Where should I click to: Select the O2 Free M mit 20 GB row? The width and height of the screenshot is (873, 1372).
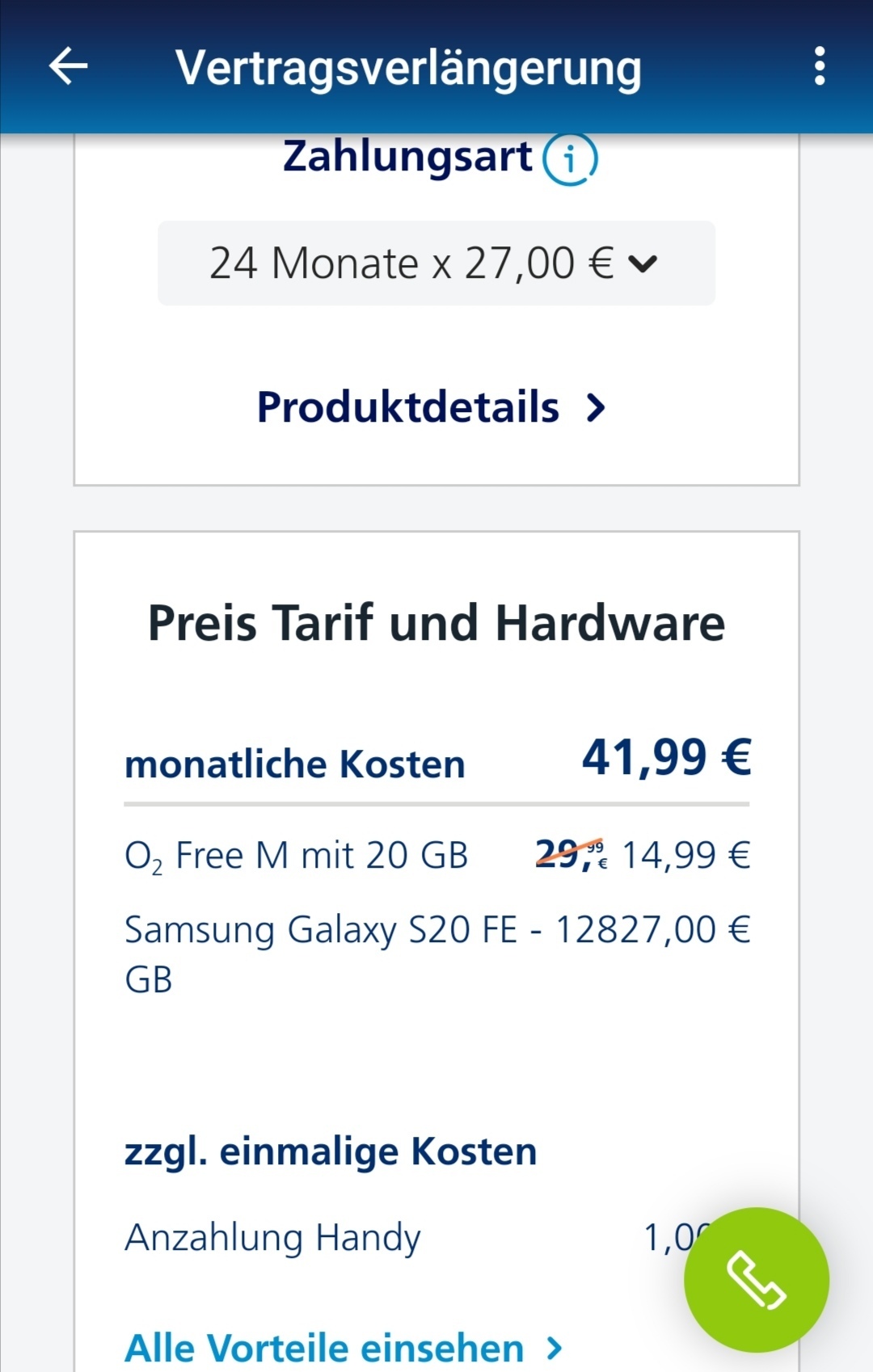[x=436, y=856]
